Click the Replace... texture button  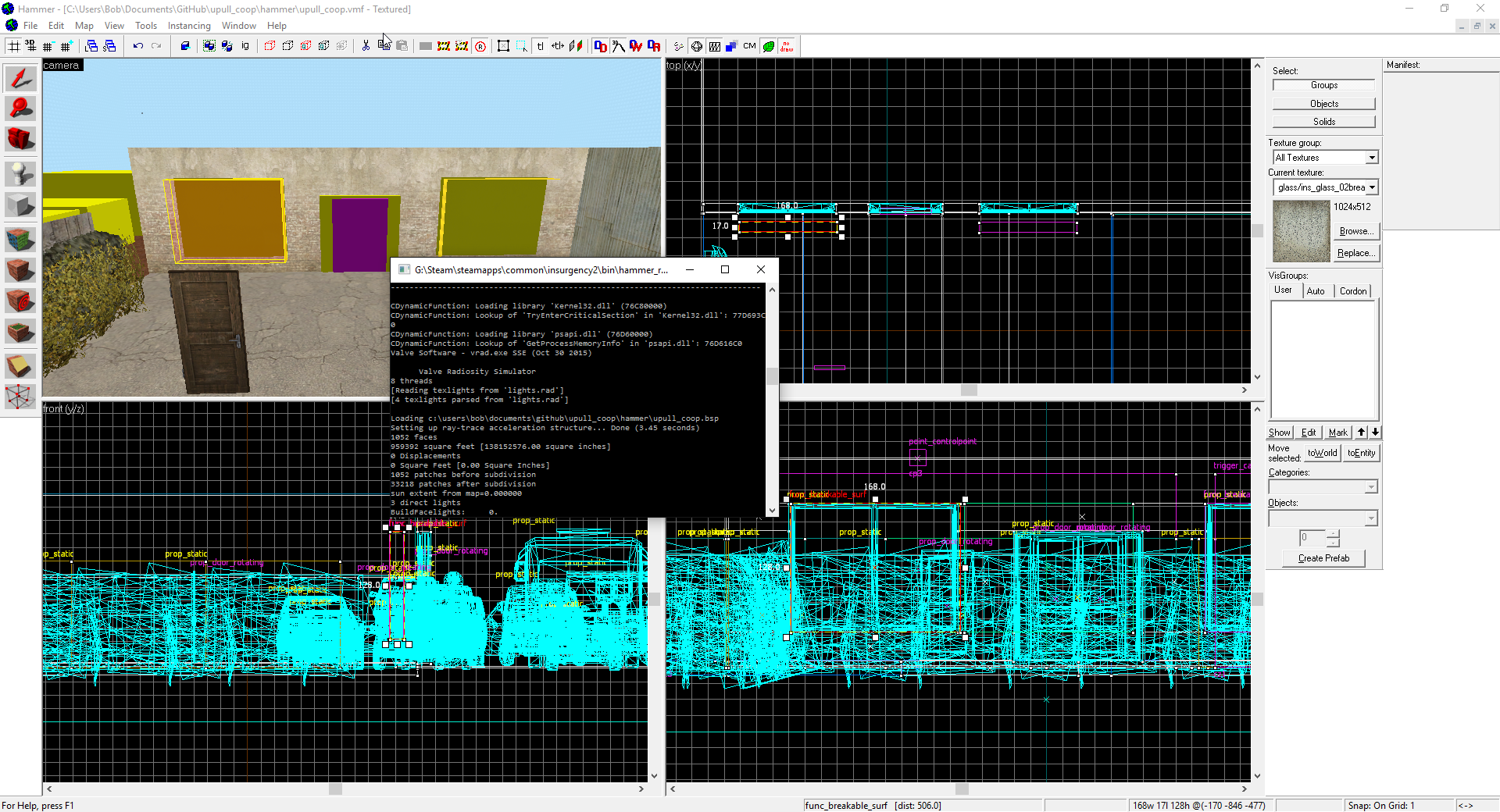pyautogui.click(x=1356, y=253)
